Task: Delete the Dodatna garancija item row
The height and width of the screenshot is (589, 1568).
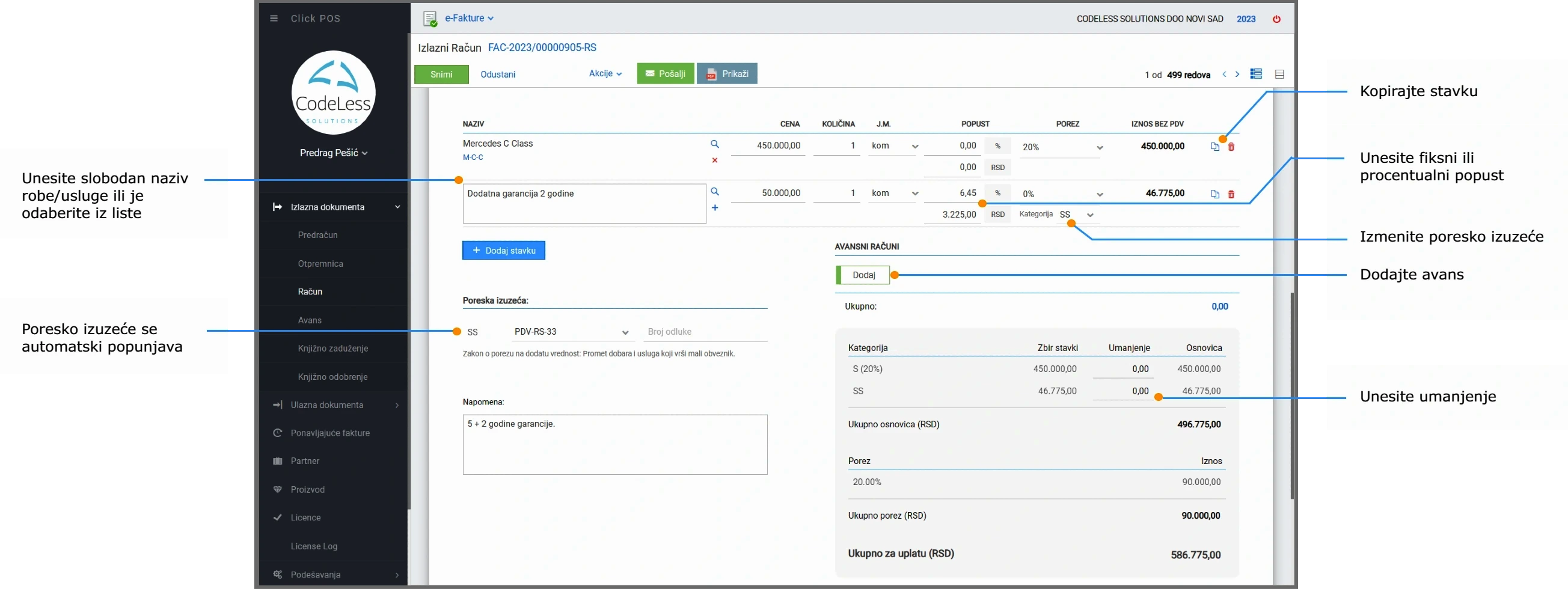Action: tap(1231, 194)
